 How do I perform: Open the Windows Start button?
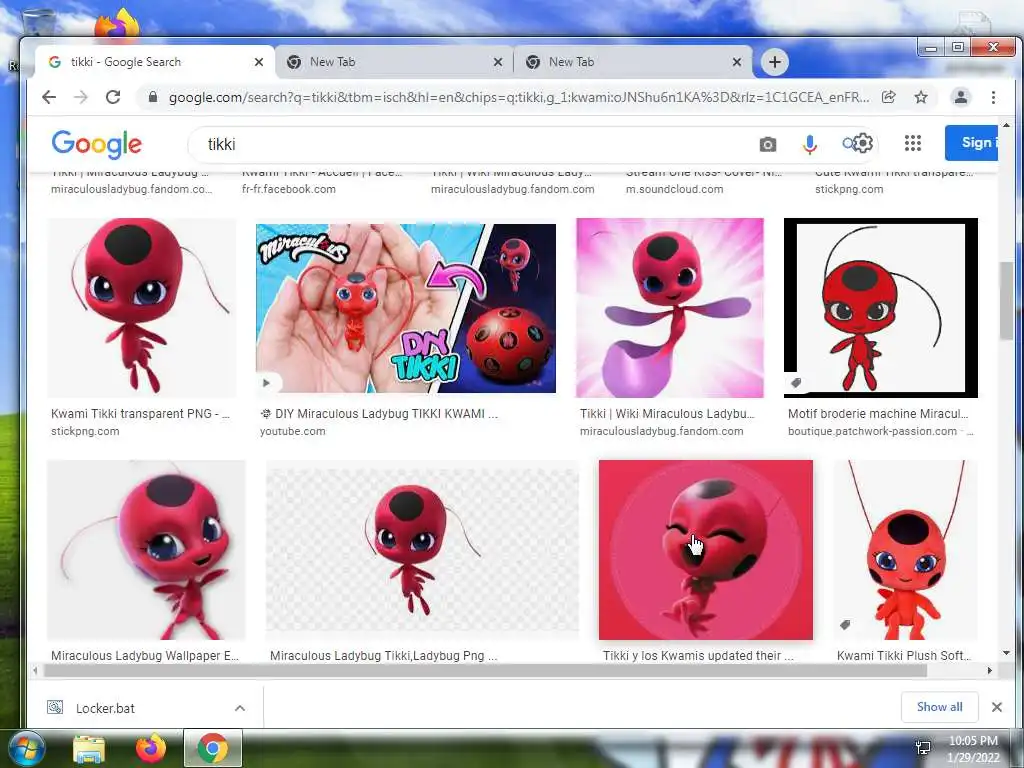27,749
